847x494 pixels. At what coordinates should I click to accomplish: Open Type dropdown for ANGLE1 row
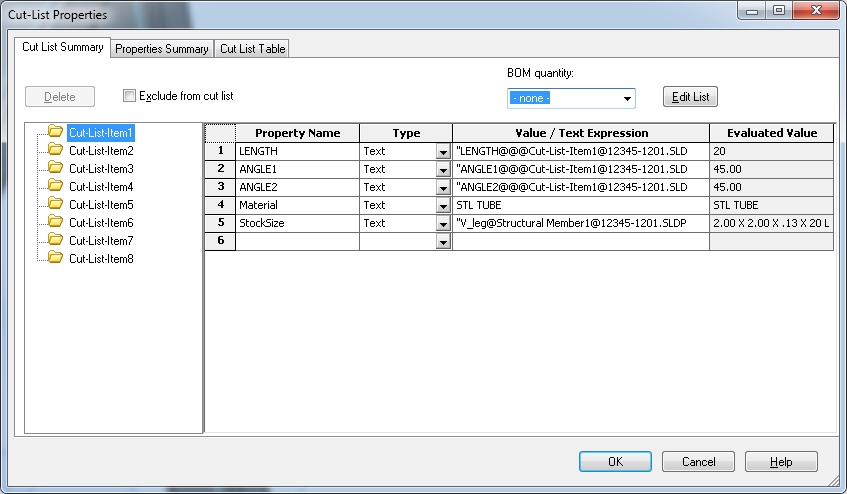(443, 170)
